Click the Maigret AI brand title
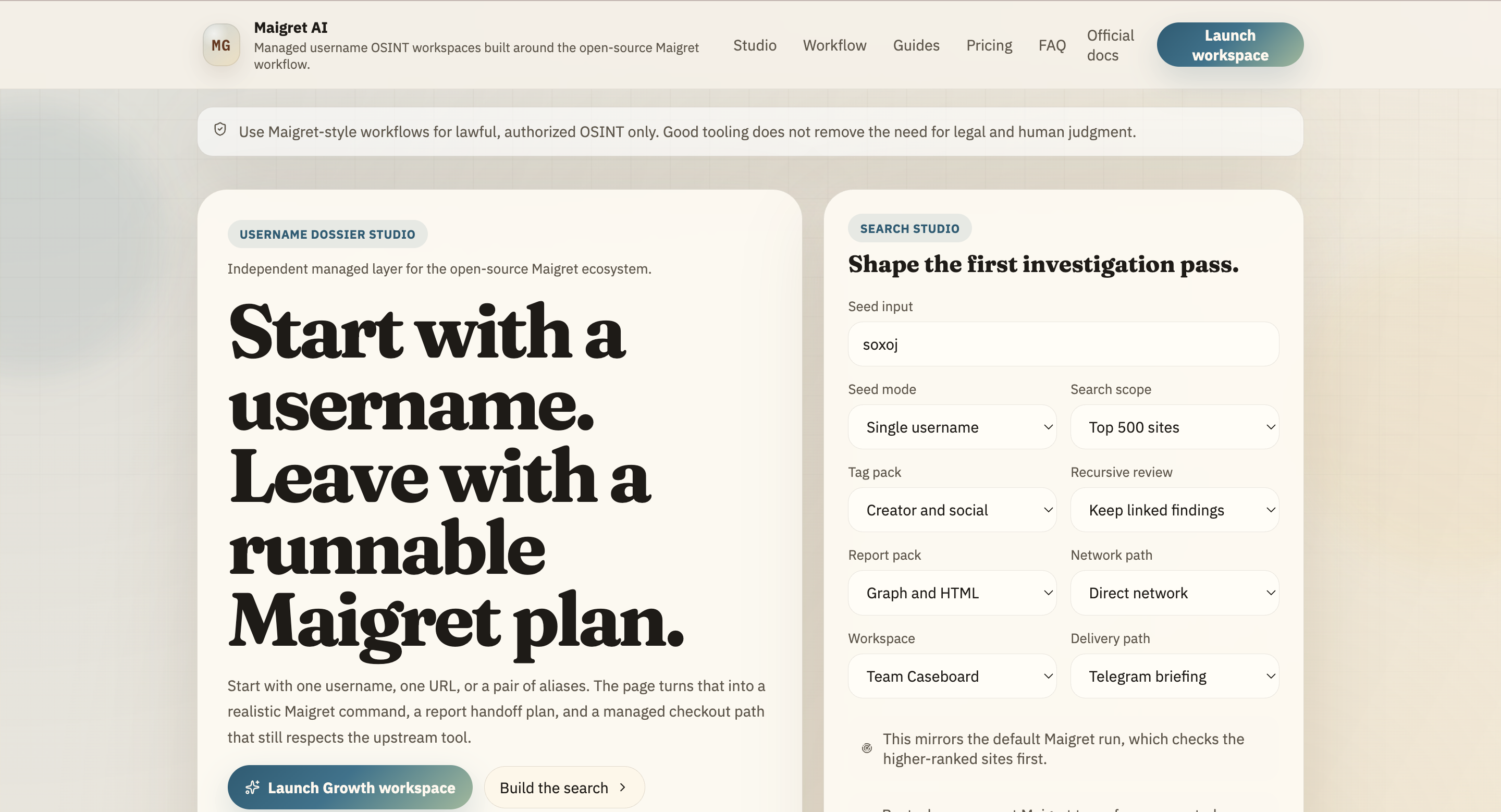The width and height of the screenshot is (1501, 812). (x=291, y=28)
